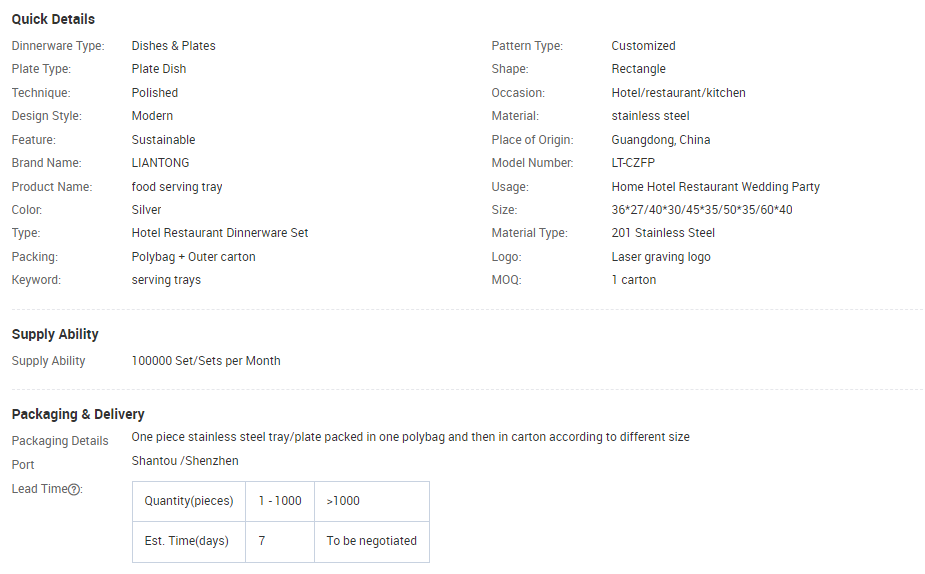Click the Quantity(pieces) row header

click(x=188, y=501)
